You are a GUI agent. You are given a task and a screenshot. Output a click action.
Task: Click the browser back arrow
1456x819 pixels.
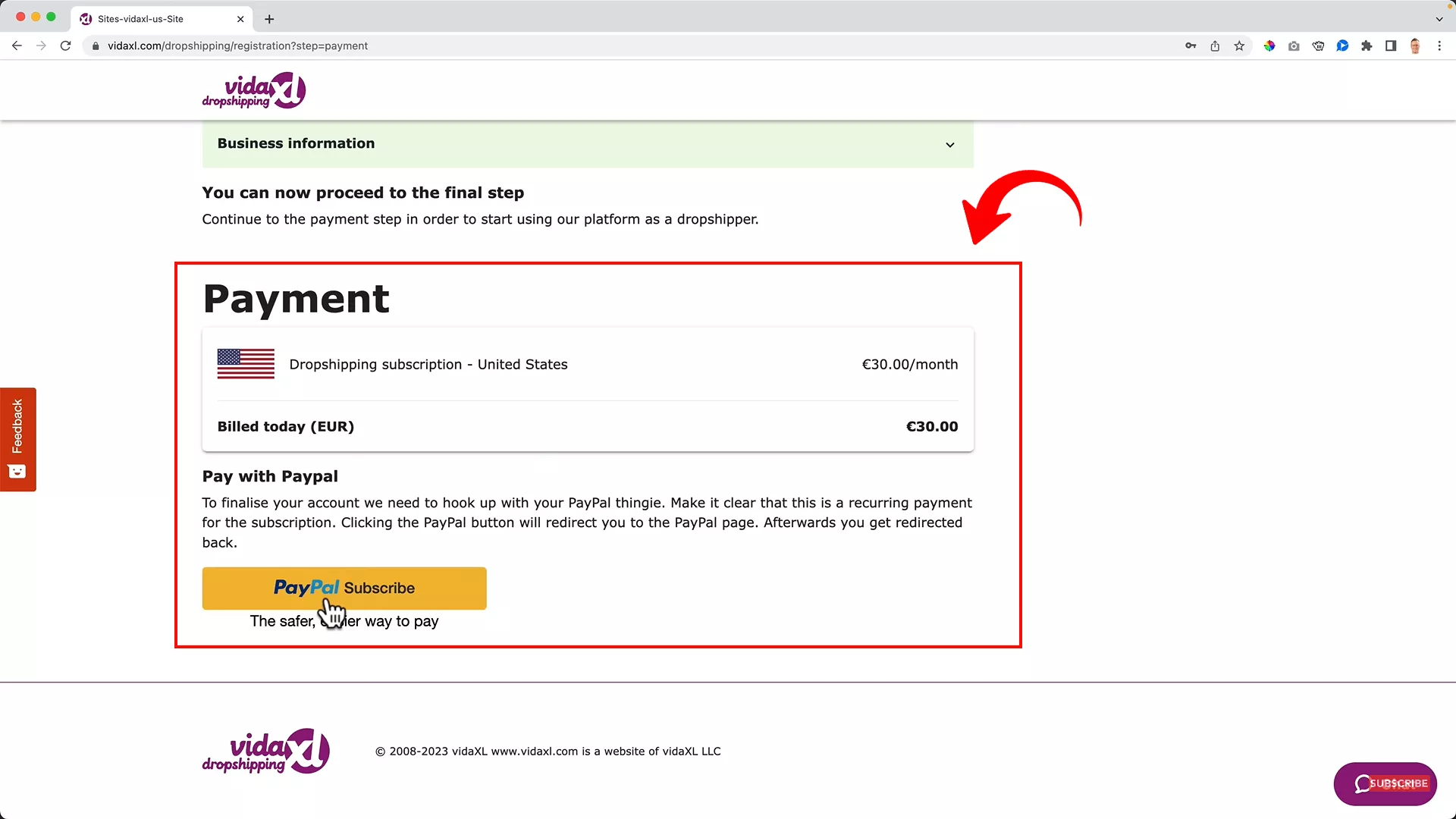pos(17,45)
